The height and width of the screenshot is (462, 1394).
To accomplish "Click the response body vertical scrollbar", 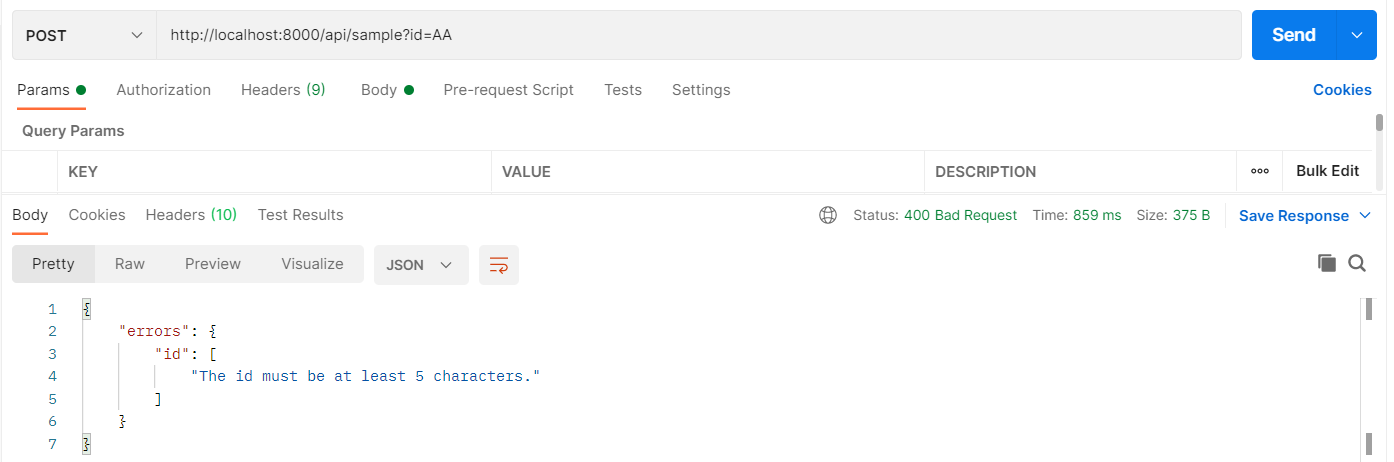I will tap(1368, 377).
